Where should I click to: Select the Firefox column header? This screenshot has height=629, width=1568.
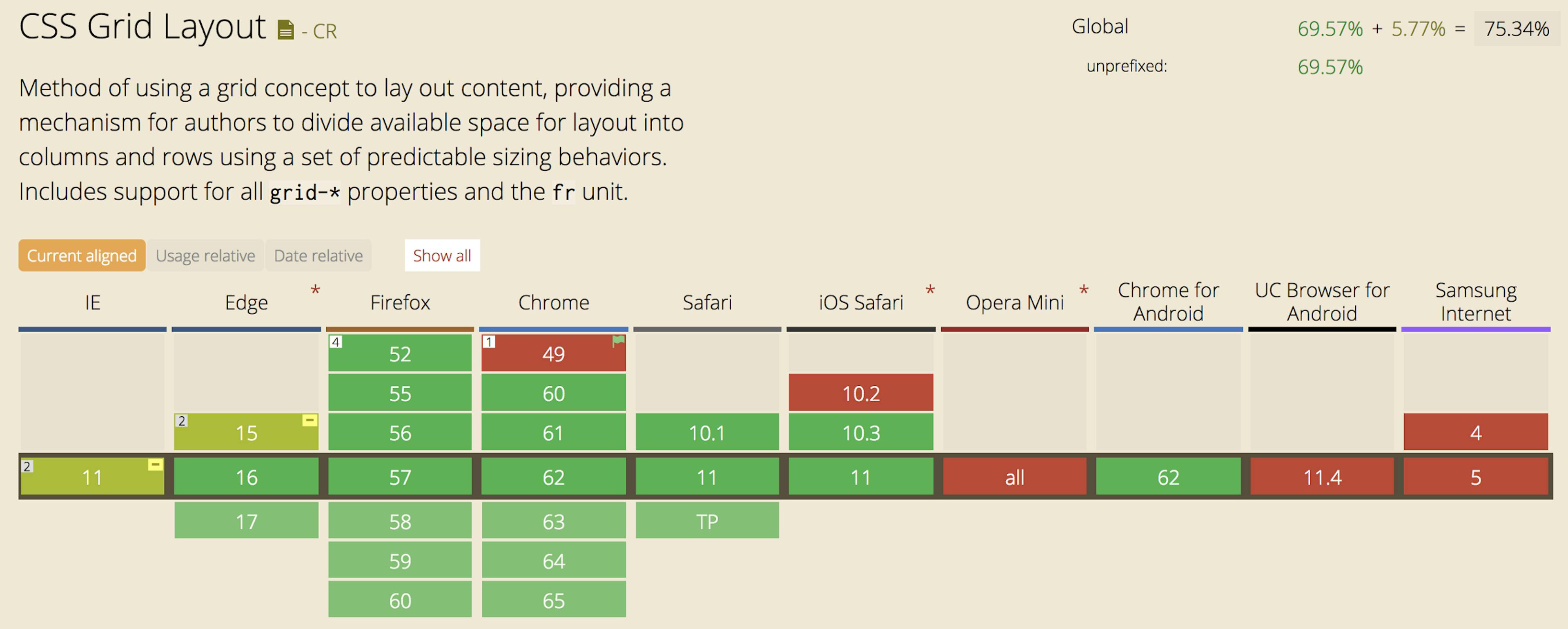click(400, 302)
